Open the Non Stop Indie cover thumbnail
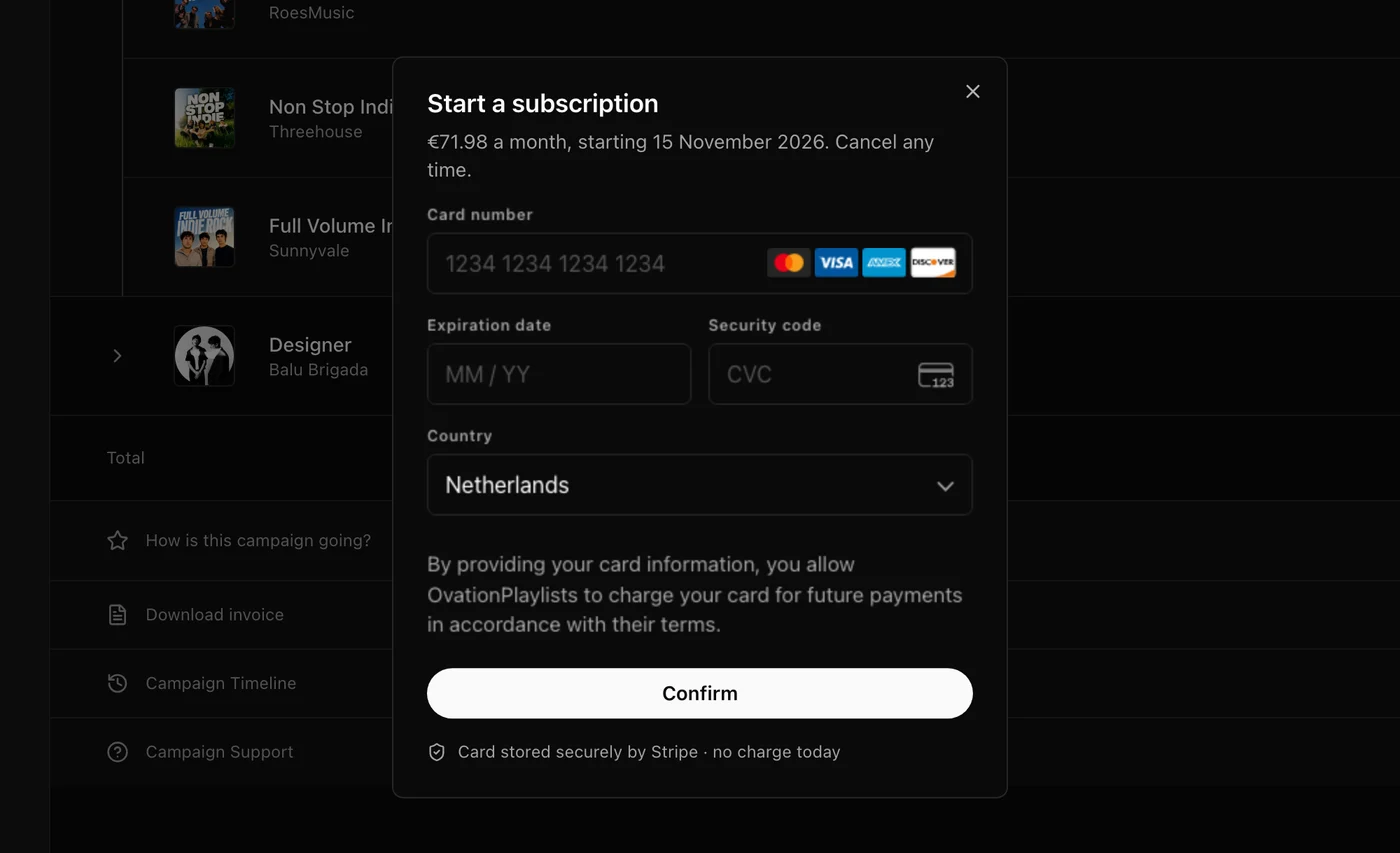The height and width of the screenshot is (853, 1400). pyautogui.click(x=204, y=118)
